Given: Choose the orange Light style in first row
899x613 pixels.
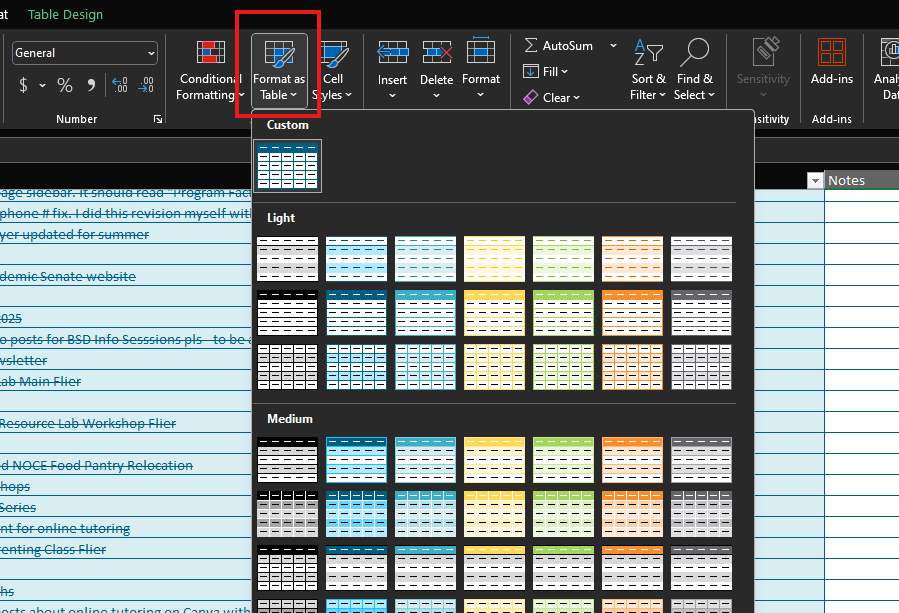Looking at the screenshot, I should [632, 259].
